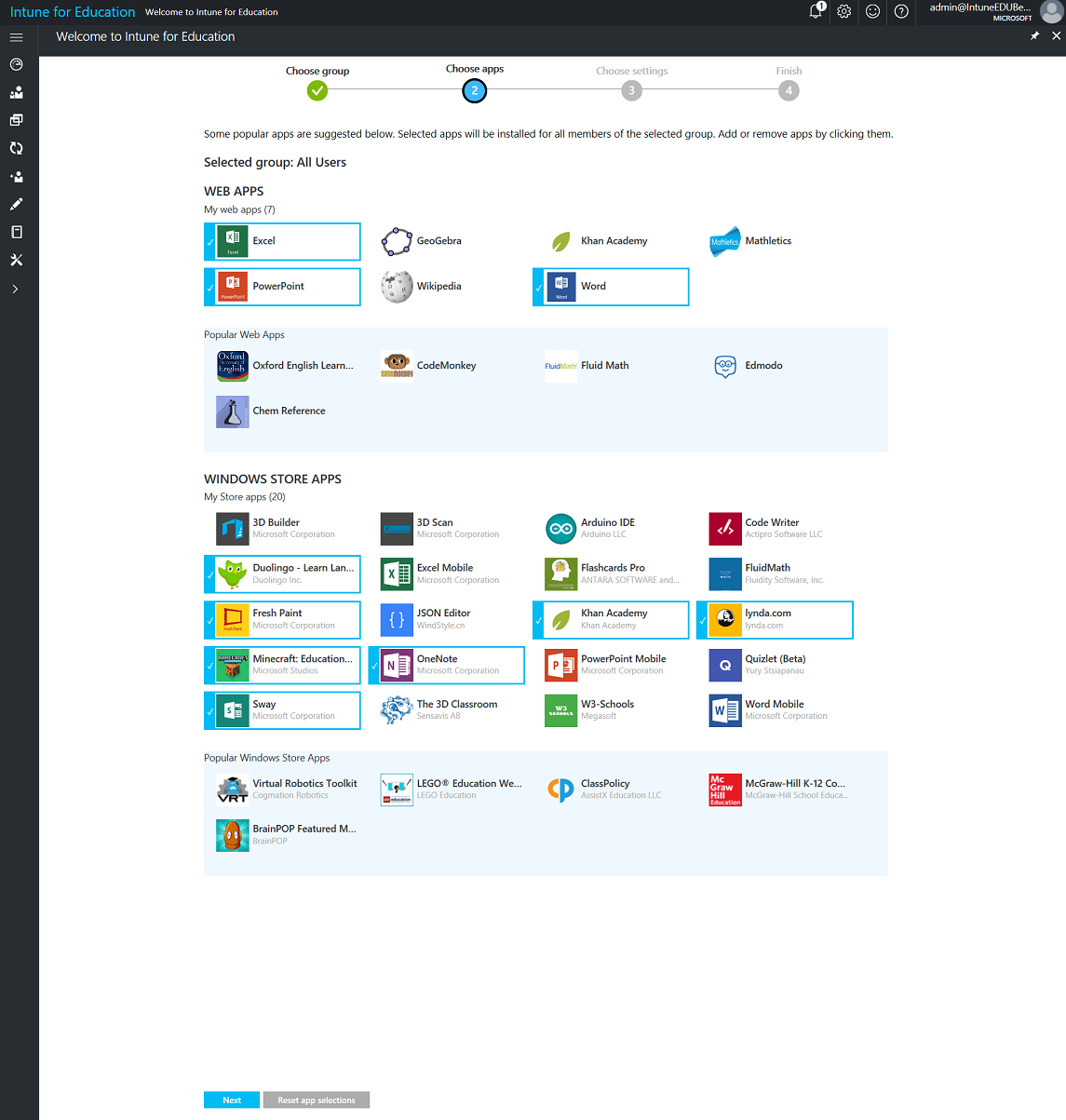Open the admin account avatar menu
The width and height of the screenshot is (1066, 1120).
pyautogui.click(x=1051, y=11)
